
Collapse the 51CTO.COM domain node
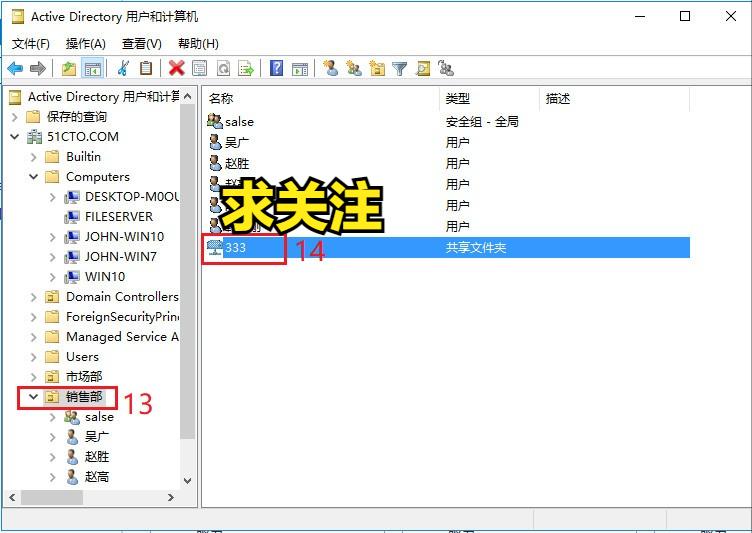pyautogui.click(x=14, y=137)
